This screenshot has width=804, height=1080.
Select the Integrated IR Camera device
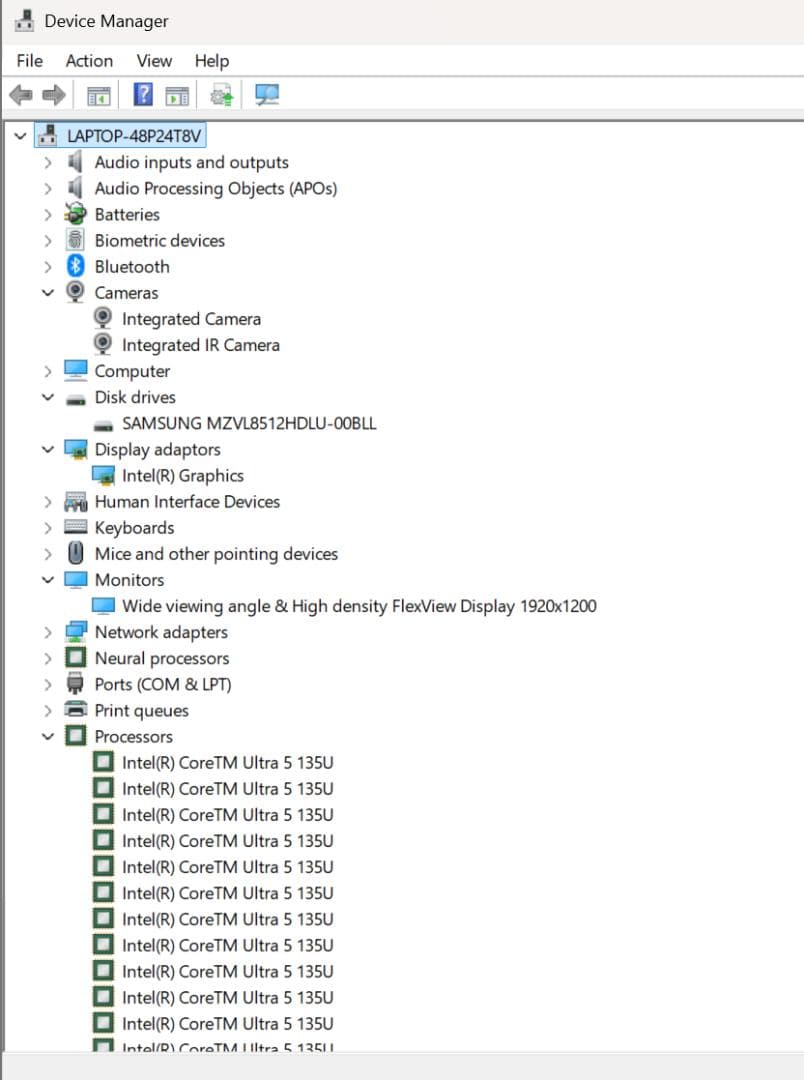[200, 345]
